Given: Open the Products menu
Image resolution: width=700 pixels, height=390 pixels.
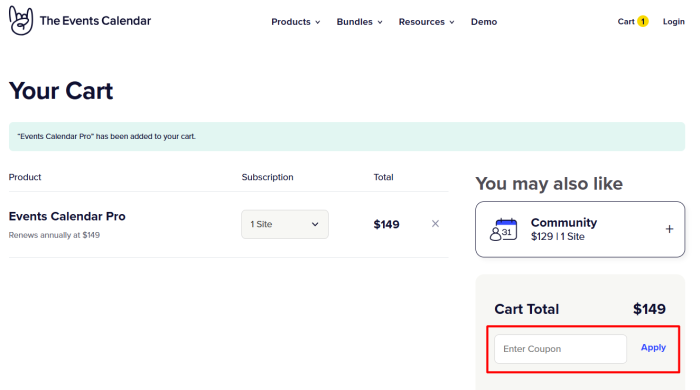Looking at the screenshot, I should 296,22.
